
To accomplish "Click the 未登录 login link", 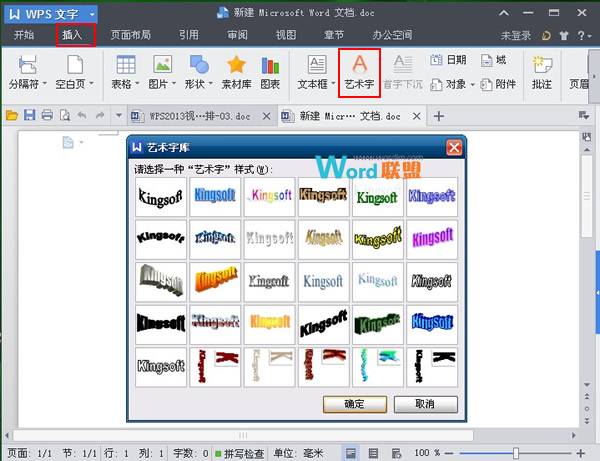I will pos(516,36).
